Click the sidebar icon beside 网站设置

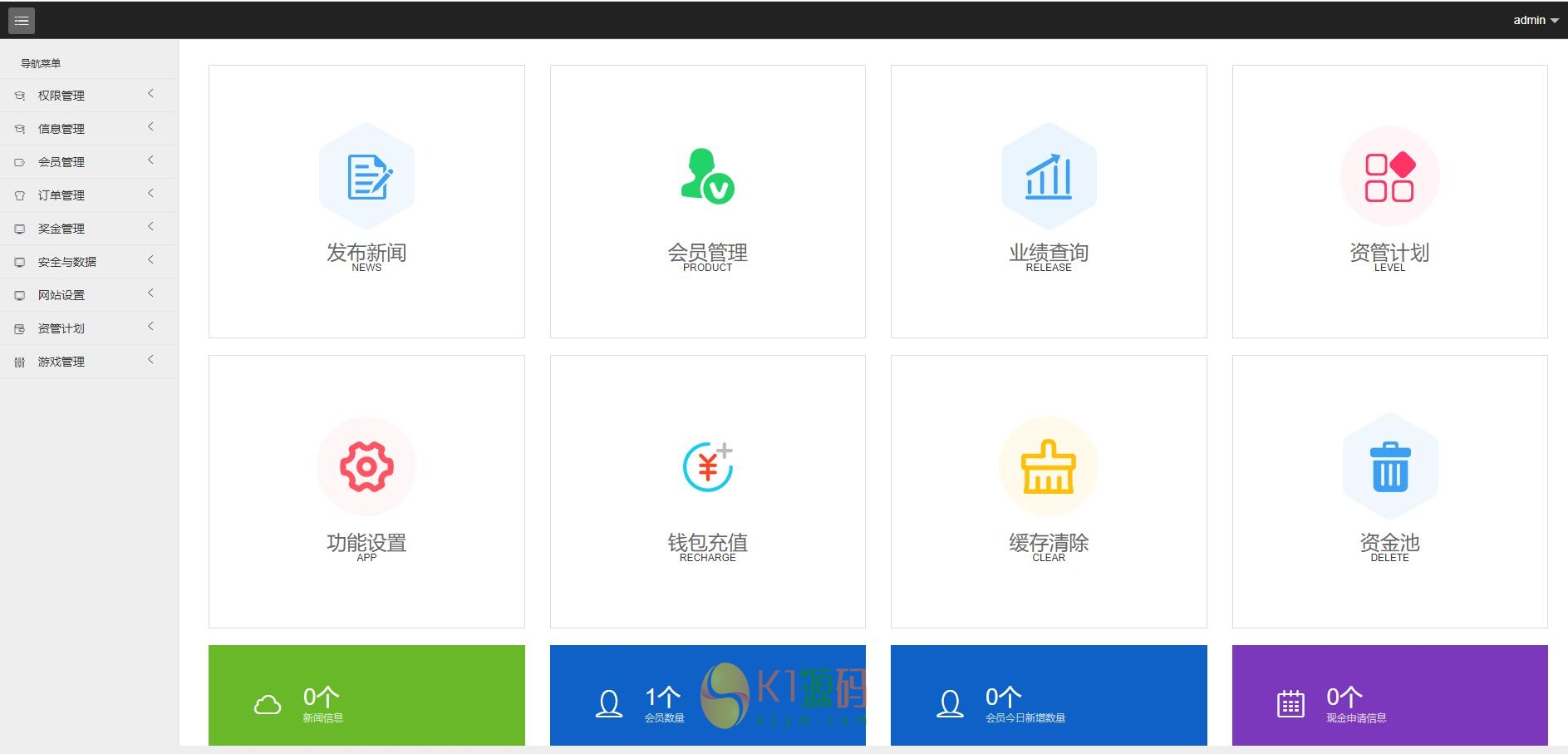click(20, 295)
